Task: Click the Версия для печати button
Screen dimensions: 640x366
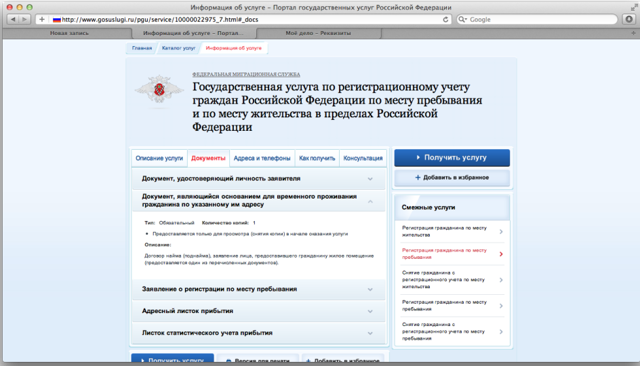Action: (258, 359)
